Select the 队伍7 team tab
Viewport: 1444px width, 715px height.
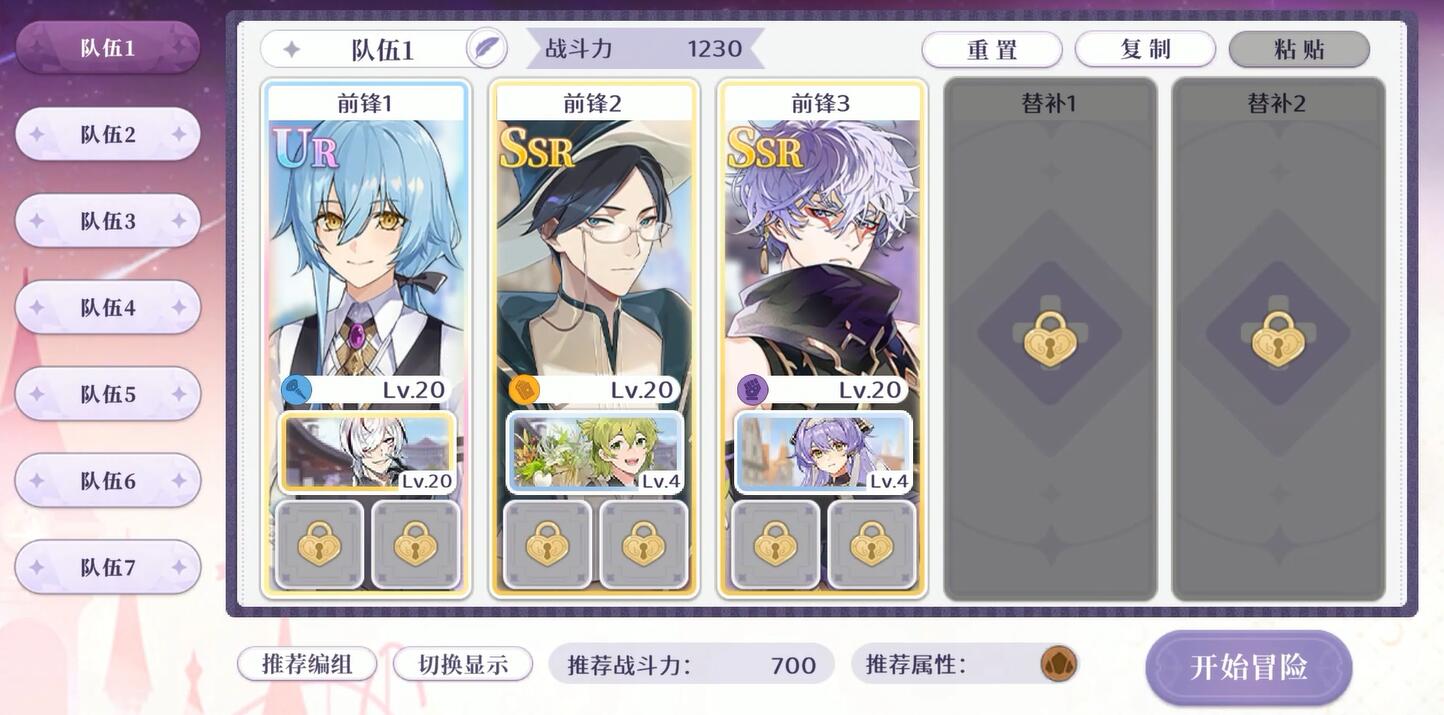point(108,567)
